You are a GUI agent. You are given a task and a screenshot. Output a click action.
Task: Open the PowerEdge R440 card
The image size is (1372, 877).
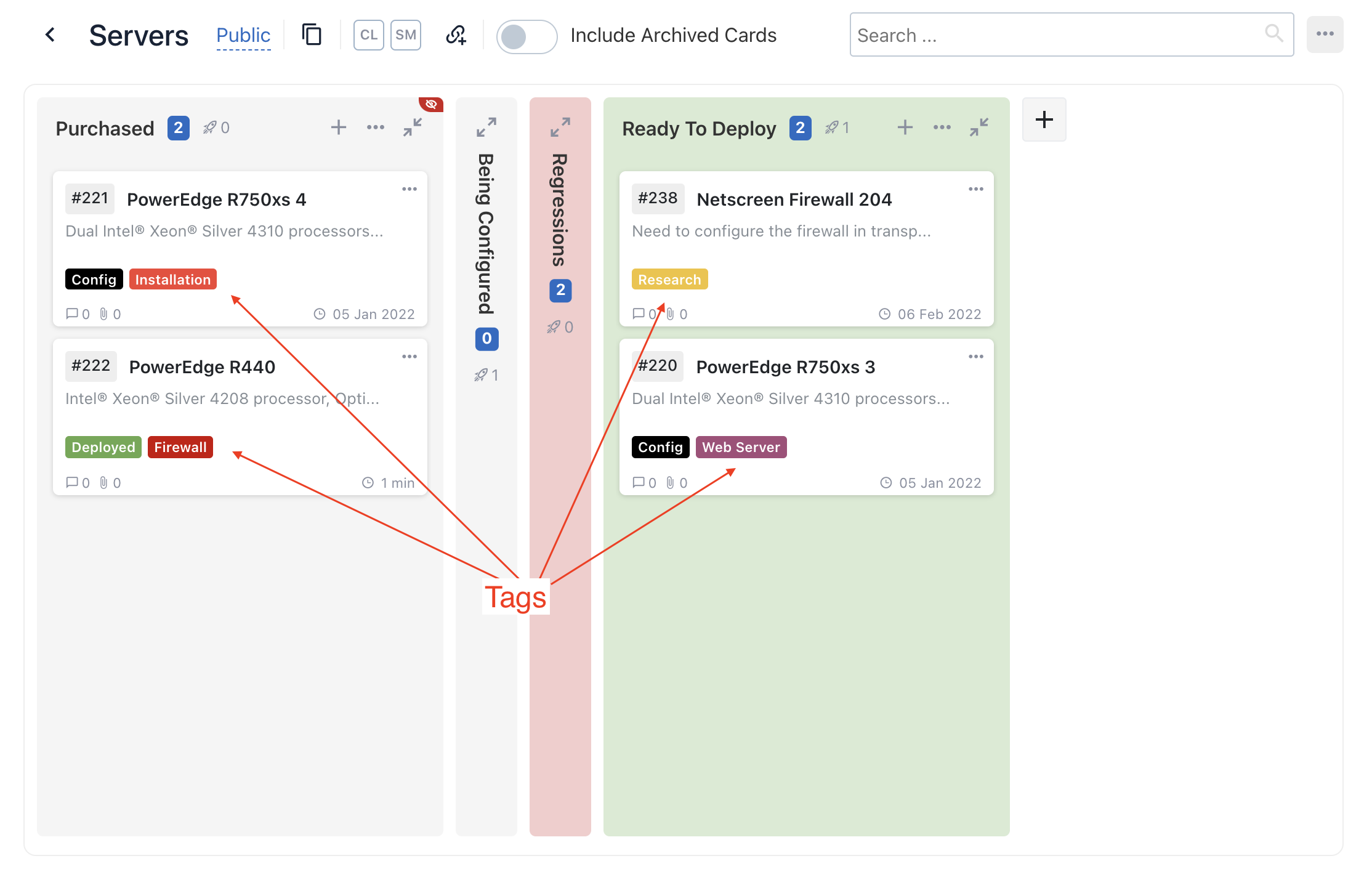point(202,367)
